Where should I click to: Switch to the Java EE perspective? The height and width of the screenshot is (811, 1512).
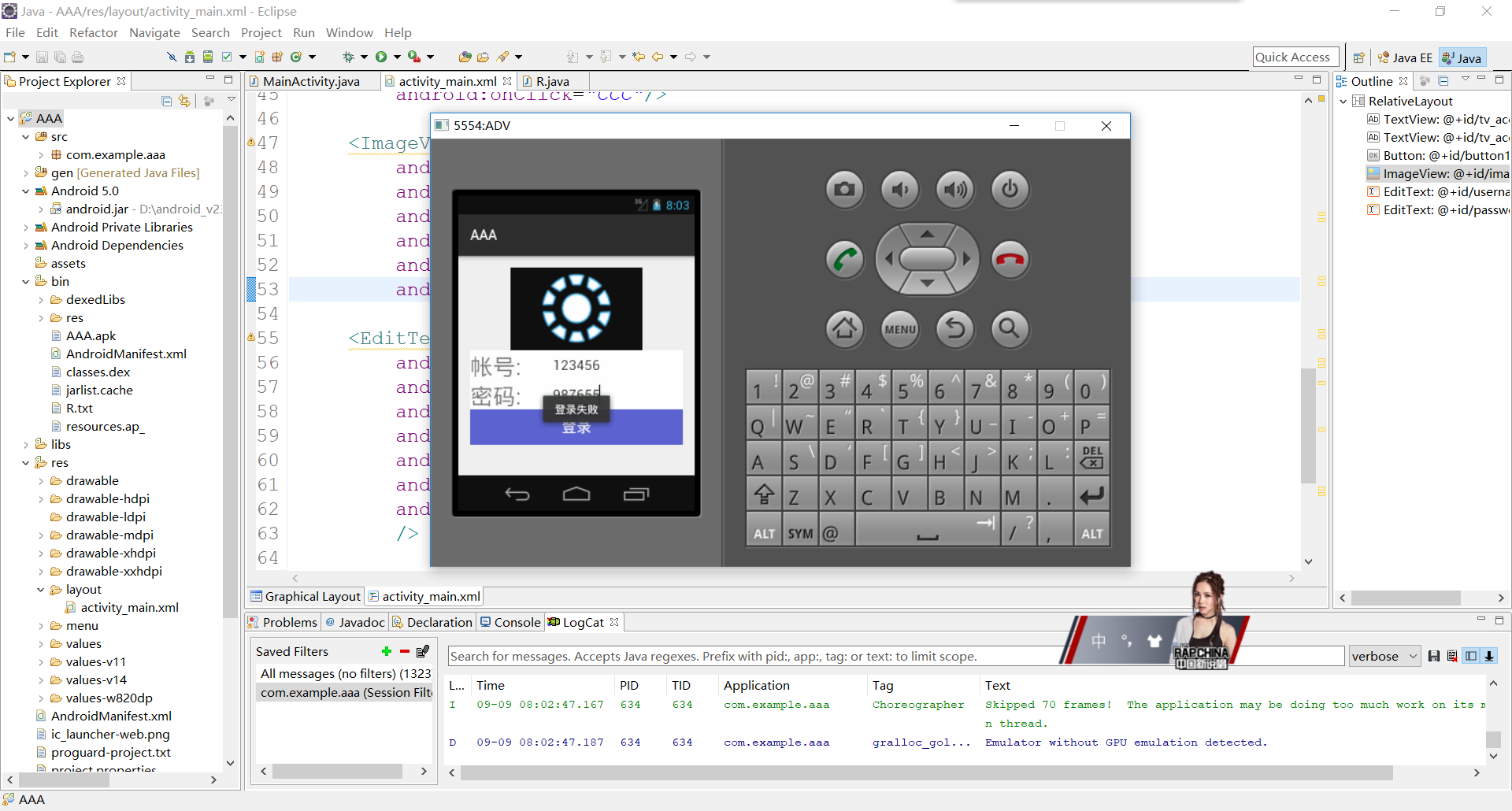(x=1405, y=57)
